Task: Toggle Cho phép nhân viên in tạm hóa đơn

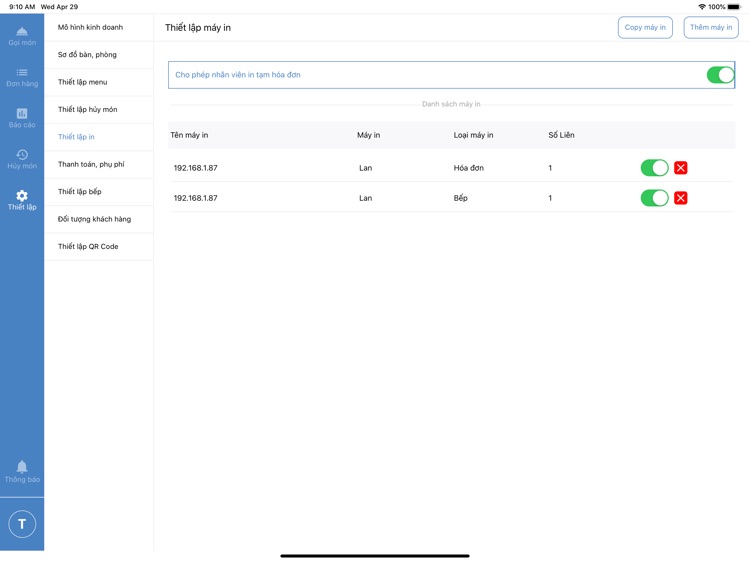Action: pyautogui.click(x=720, y=75)
